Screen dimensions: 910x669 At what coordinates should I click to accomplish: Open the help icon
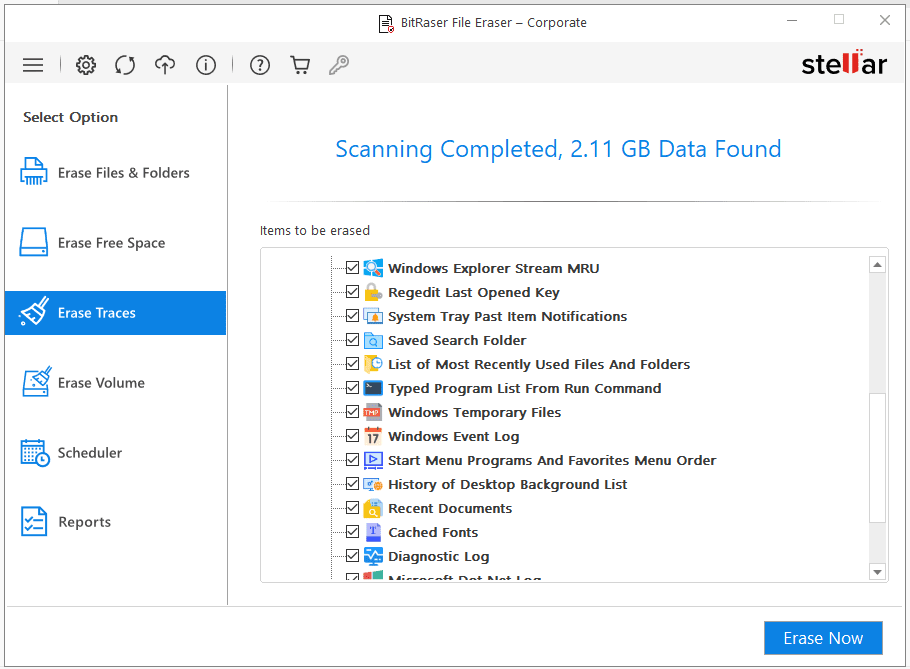259,64
